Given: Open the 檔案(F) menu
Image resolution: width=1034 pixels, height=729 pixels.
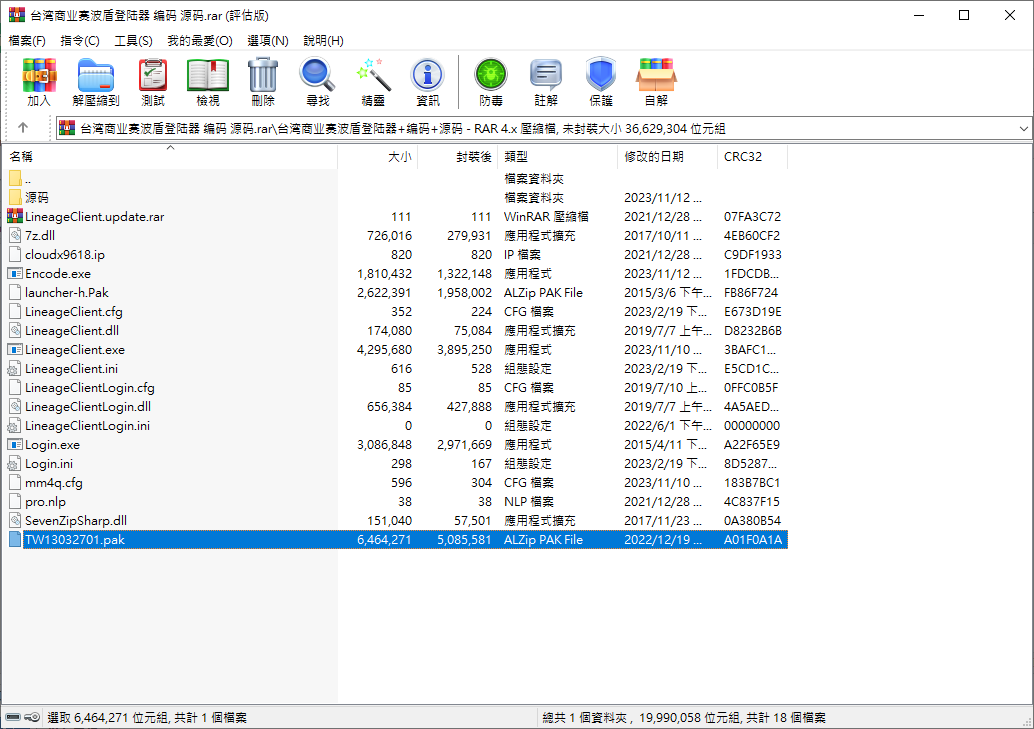Looking at the screenshot, I should [x=27, y=41].
